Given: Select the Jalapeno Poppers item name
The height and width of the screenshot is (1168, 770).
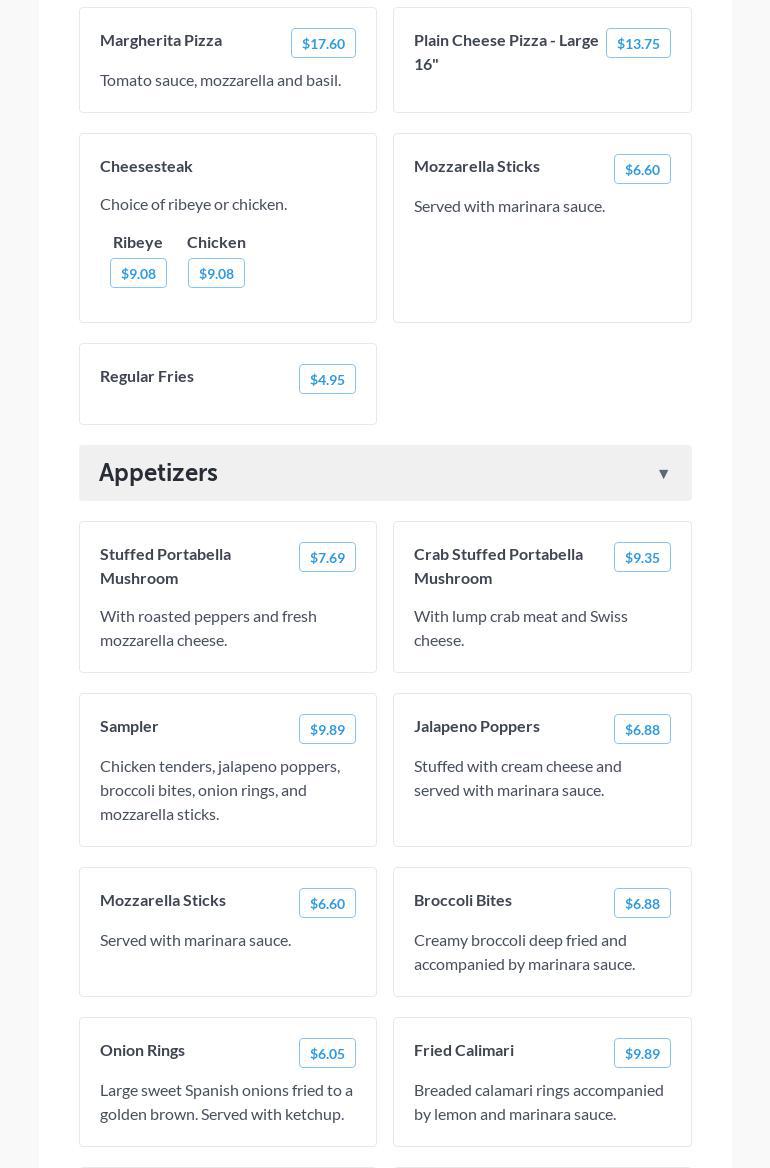Looking at the screenshot, I should pos(477,726).
